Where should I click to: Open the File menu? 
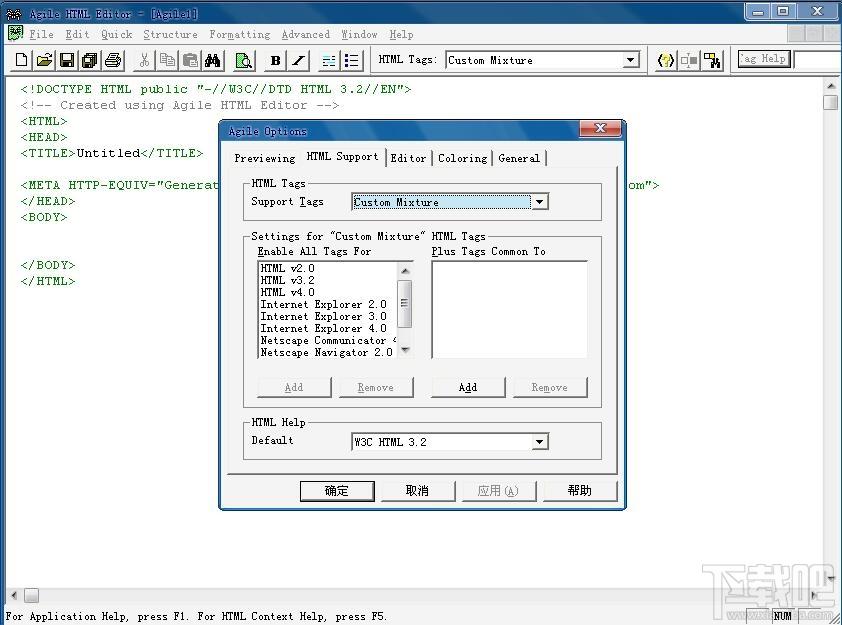(x=41, y=34)
